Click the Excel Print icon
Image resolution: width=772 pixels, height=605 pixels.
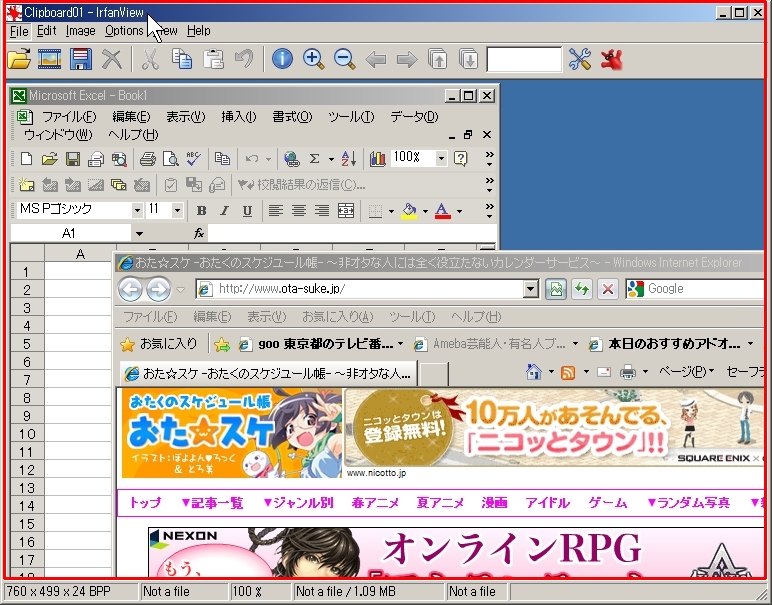tap(147, 159)
